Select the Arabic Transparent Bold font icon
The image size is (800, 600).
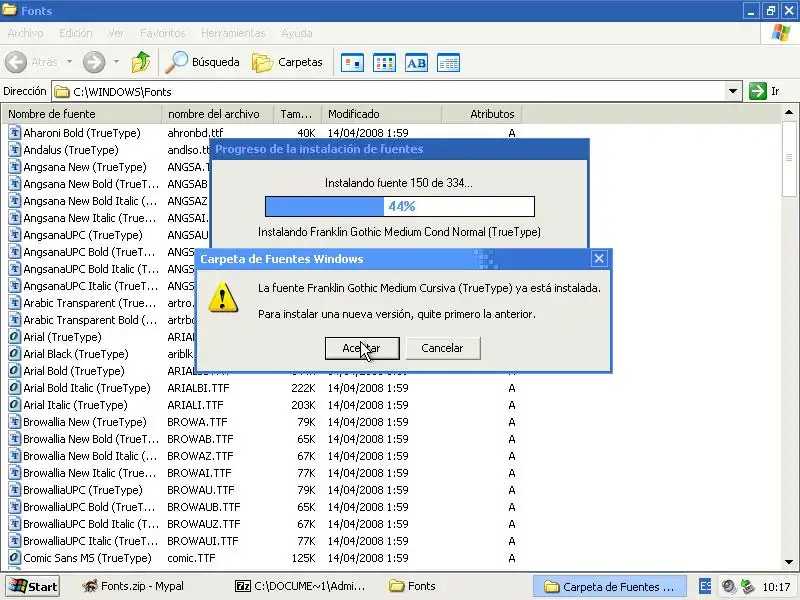(15, 320)
